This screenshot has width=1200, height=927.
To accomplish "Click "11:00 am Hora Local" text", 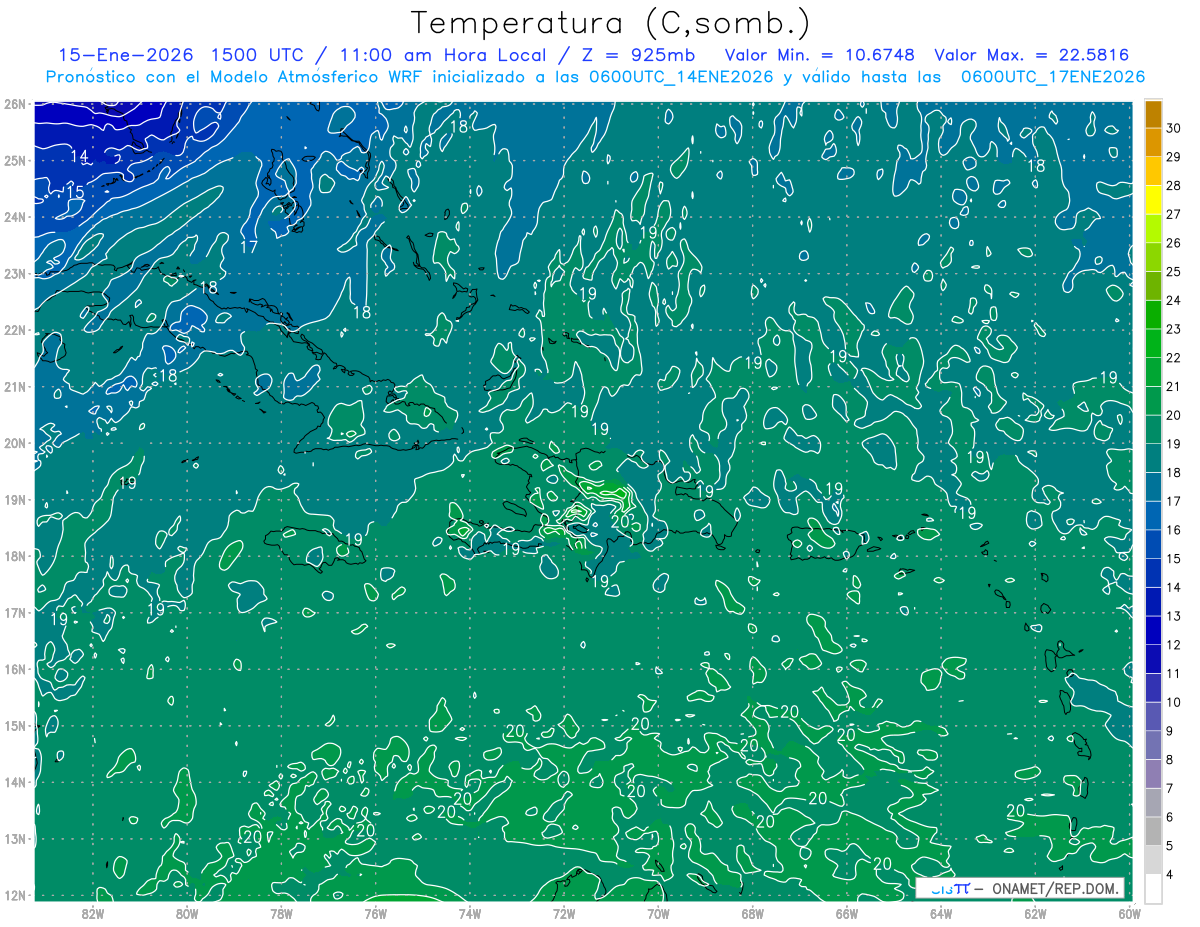I will pyautogui.click(x=436, y=55).
